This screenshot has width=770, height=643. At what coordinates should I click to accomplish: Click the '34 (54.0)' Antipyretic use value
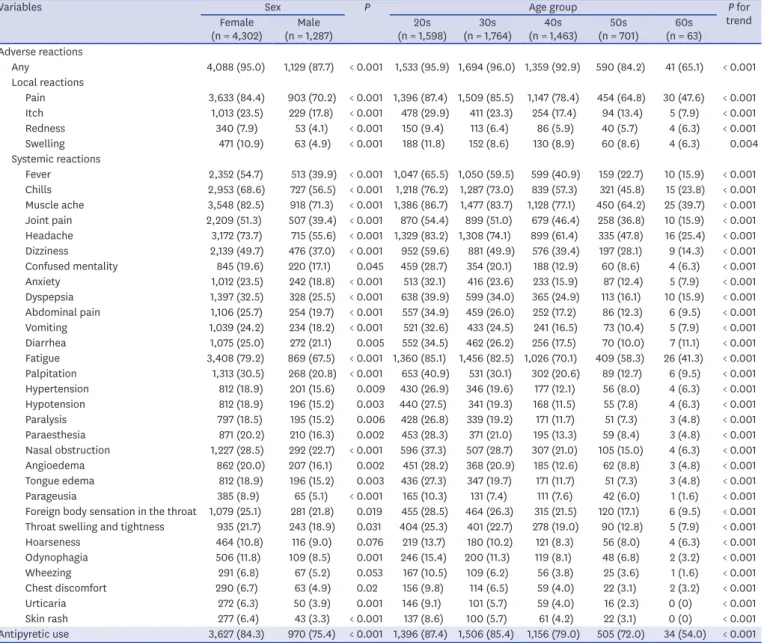coord(683,634)
